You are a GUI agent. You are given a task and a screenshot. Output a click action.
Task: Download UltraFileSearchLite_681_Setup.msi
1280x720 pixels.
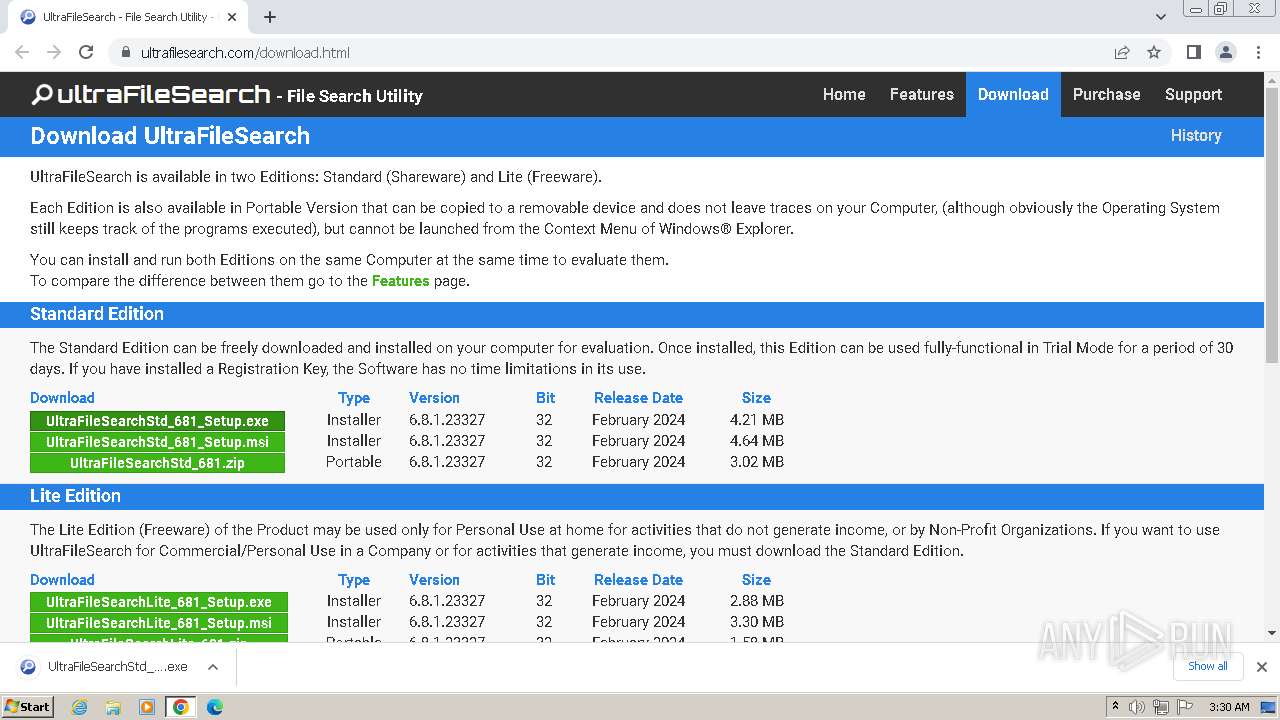pos(159,623)
